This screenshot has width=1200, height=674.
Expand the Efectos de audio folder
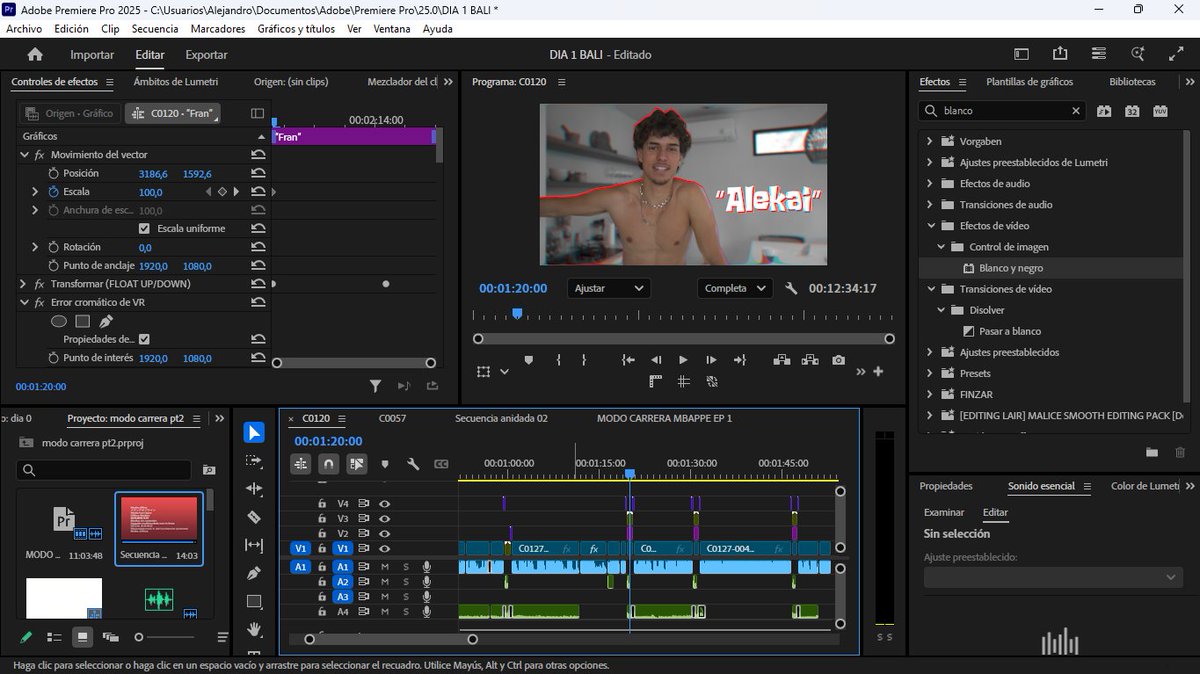[931, 184]
